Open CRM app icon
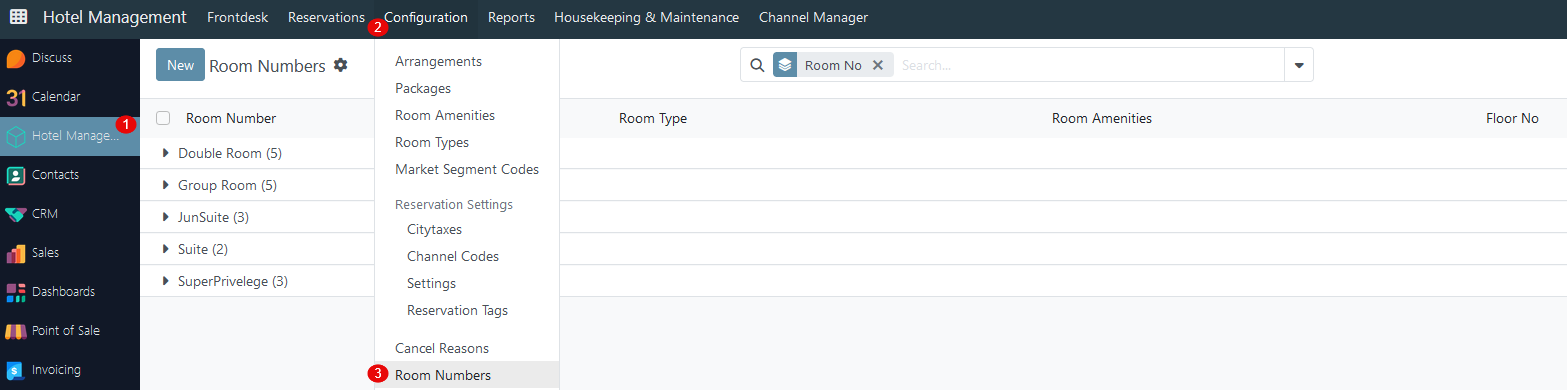 tap(16, 214)
